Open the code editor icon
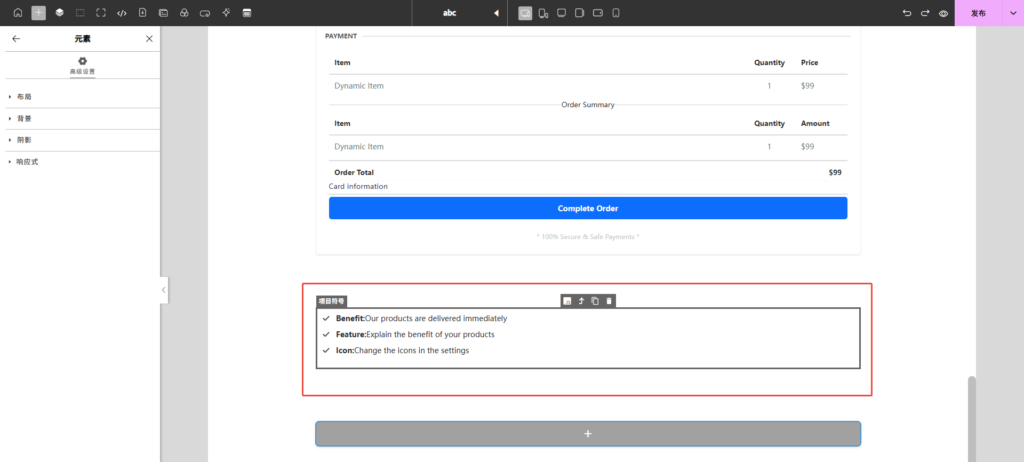This screenshot has width=1024, height=462. coord(122,13)
